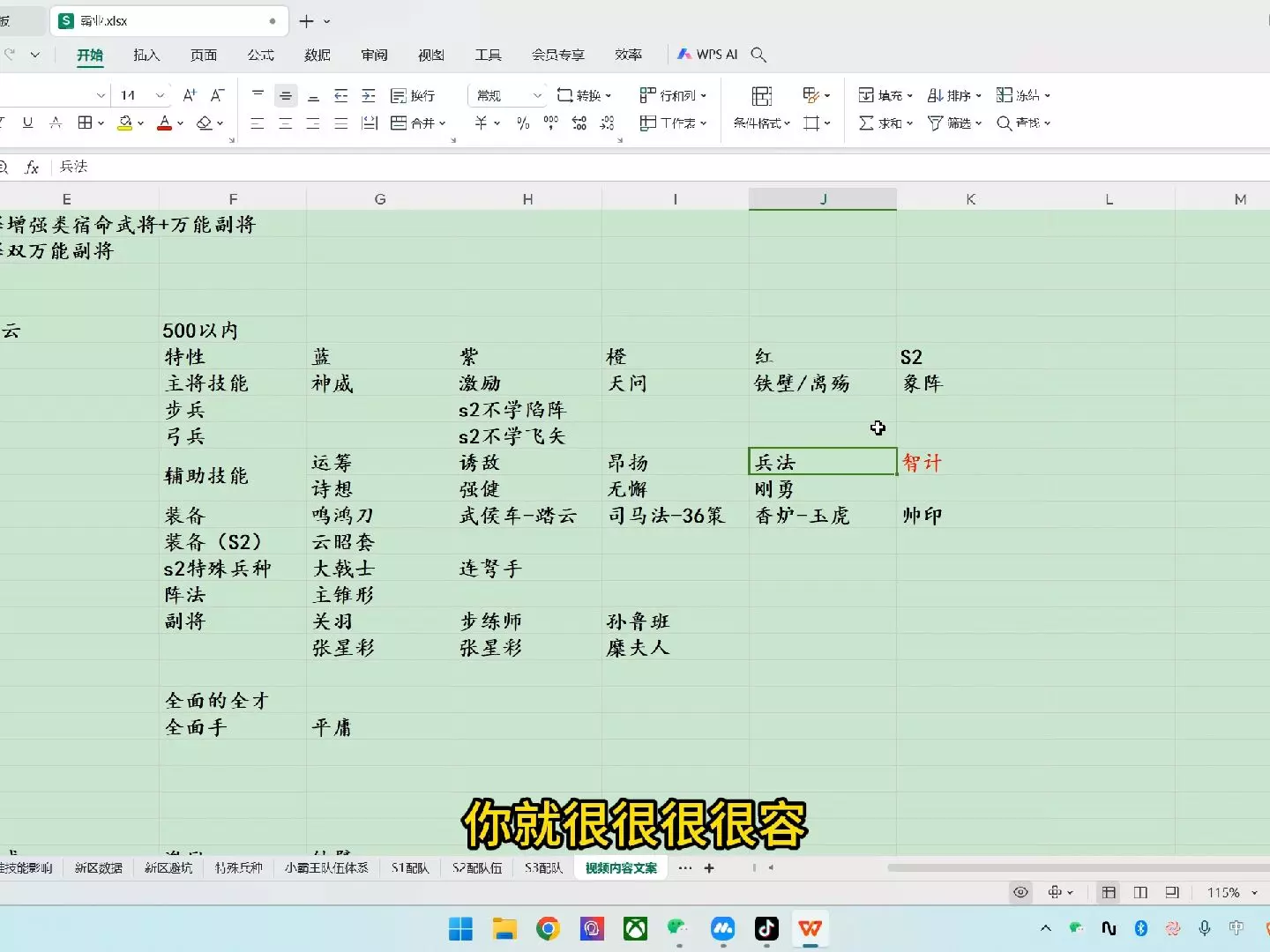
Task: Open font size dropdown showing 14
Action: coord(160,95)
